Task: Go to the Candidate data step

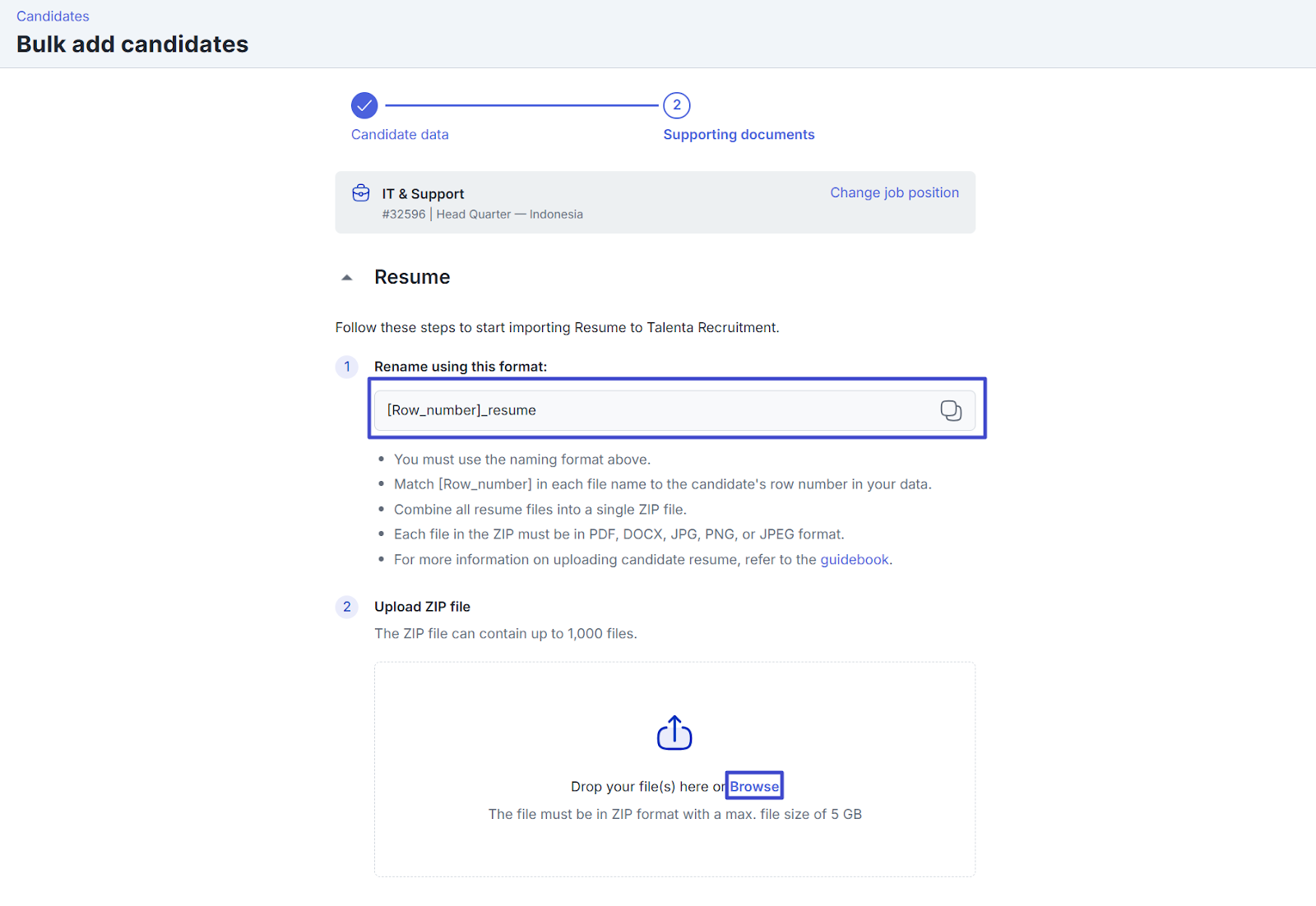Action: [400, 135]
